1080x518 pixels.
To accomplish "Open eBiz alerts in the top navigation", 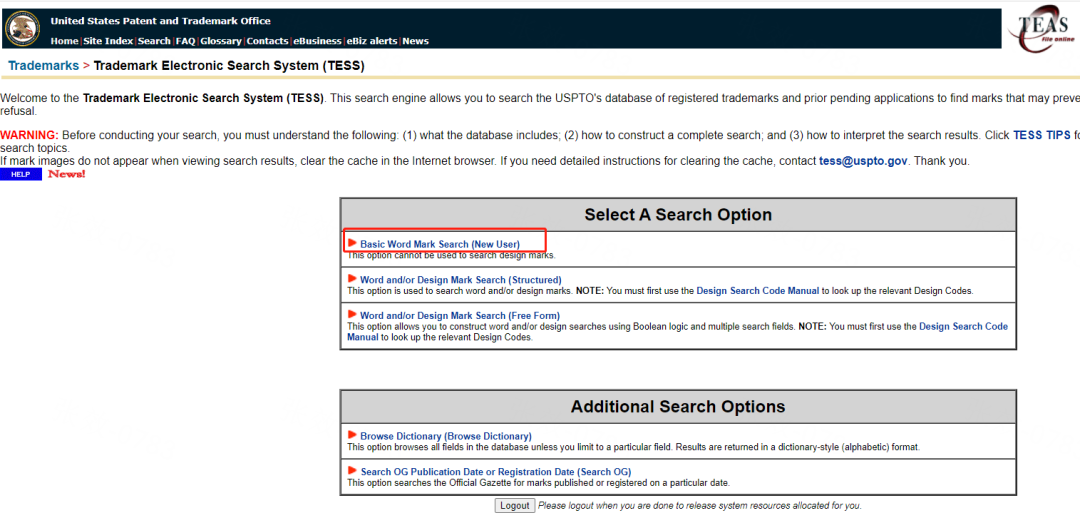I will [372, 41].
